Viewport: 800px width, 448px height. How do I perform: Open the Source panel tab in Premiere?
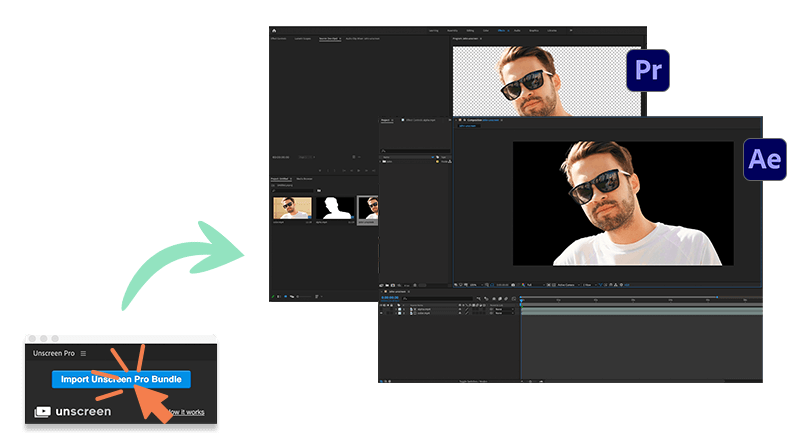point(329,39)
